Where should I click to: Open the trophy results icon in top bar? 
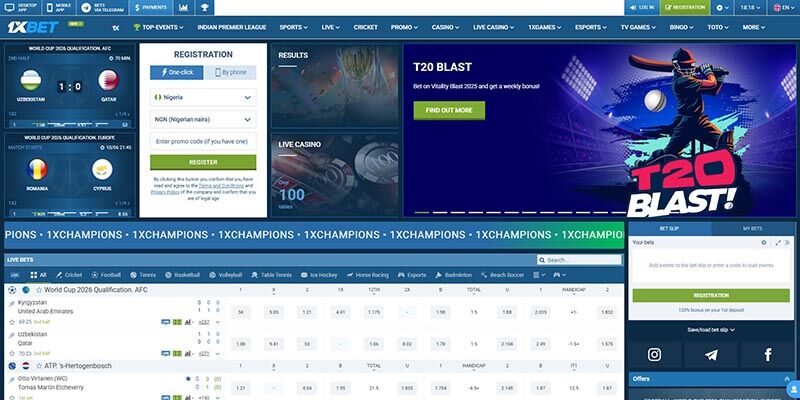click(205, 8)
